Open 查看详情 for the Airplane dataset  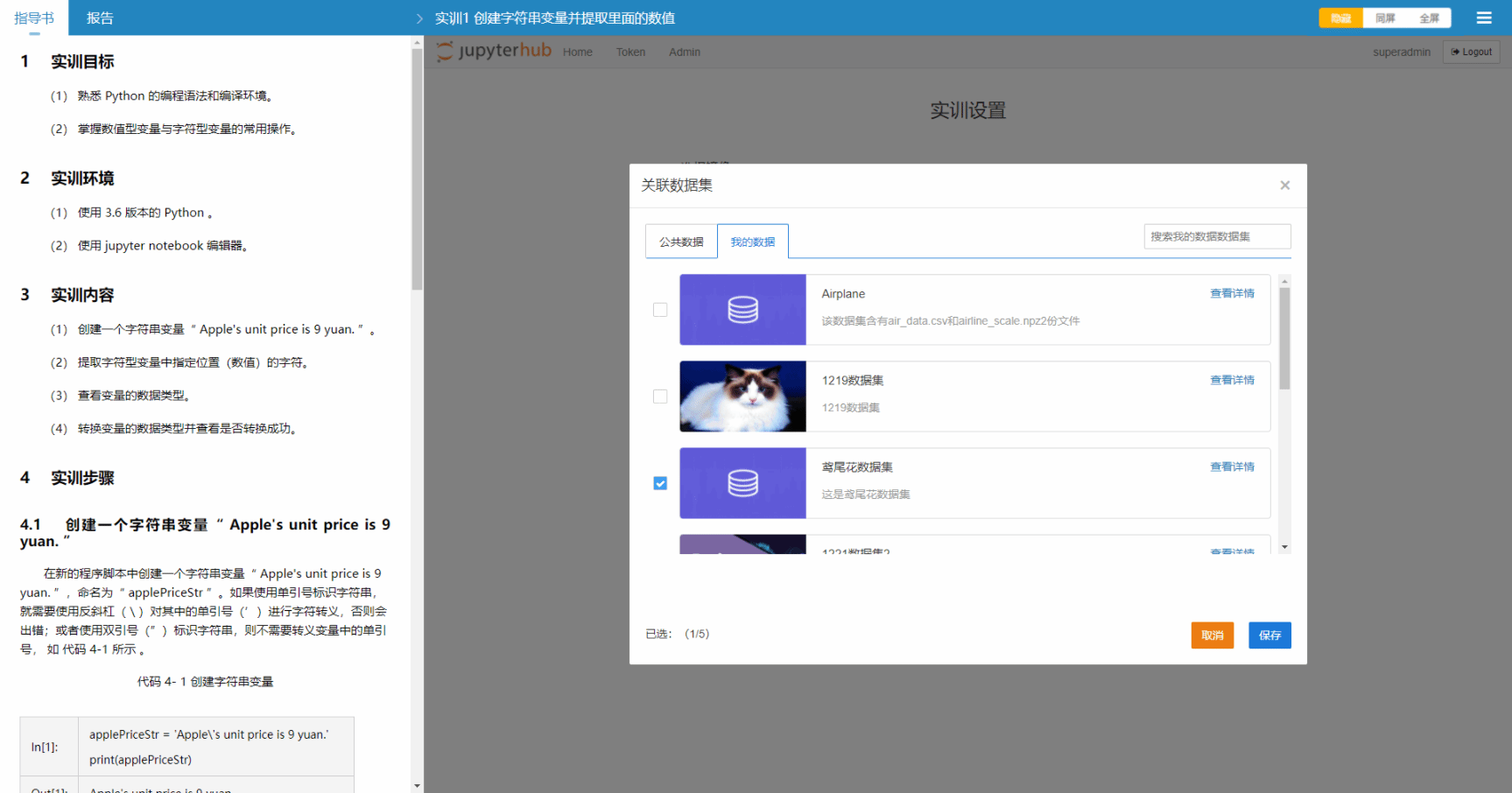click(1232, 293)
